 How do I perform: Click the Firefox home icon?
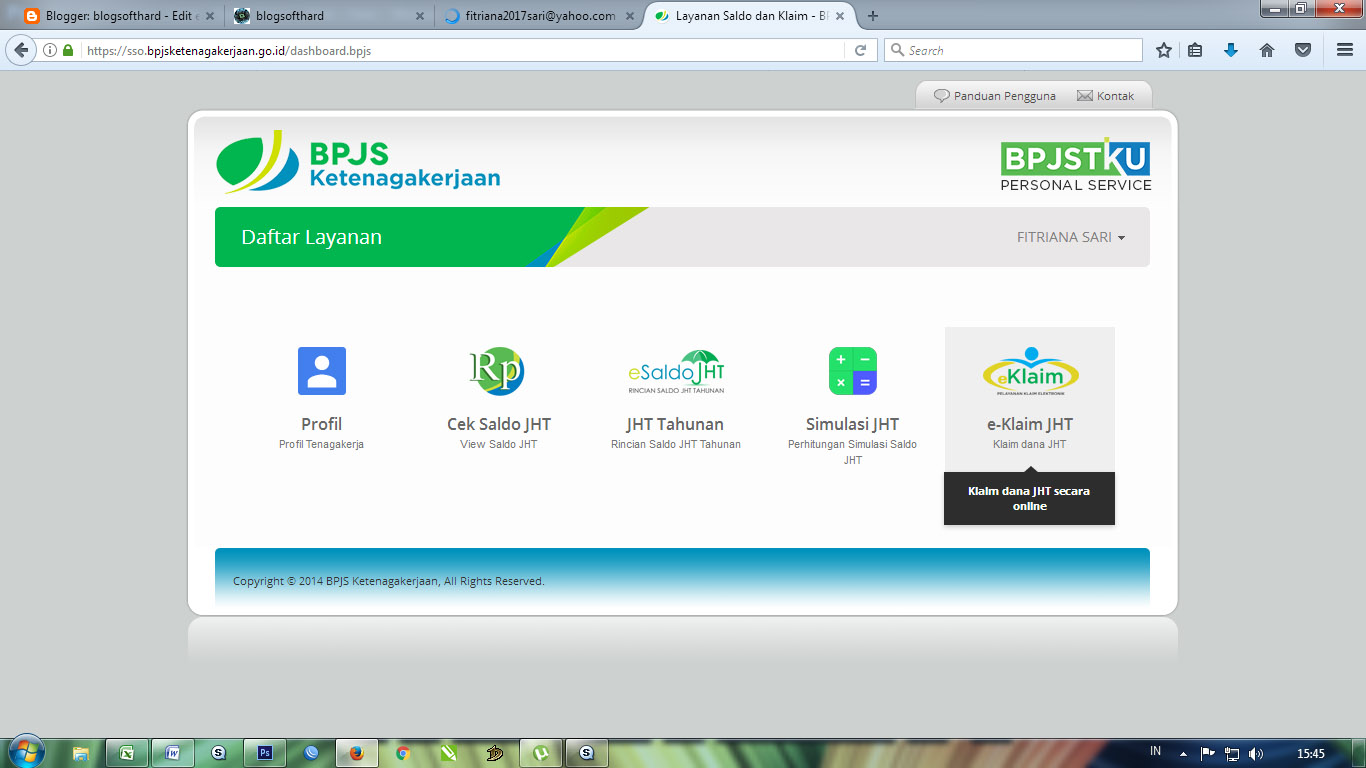coord(1267,49)
